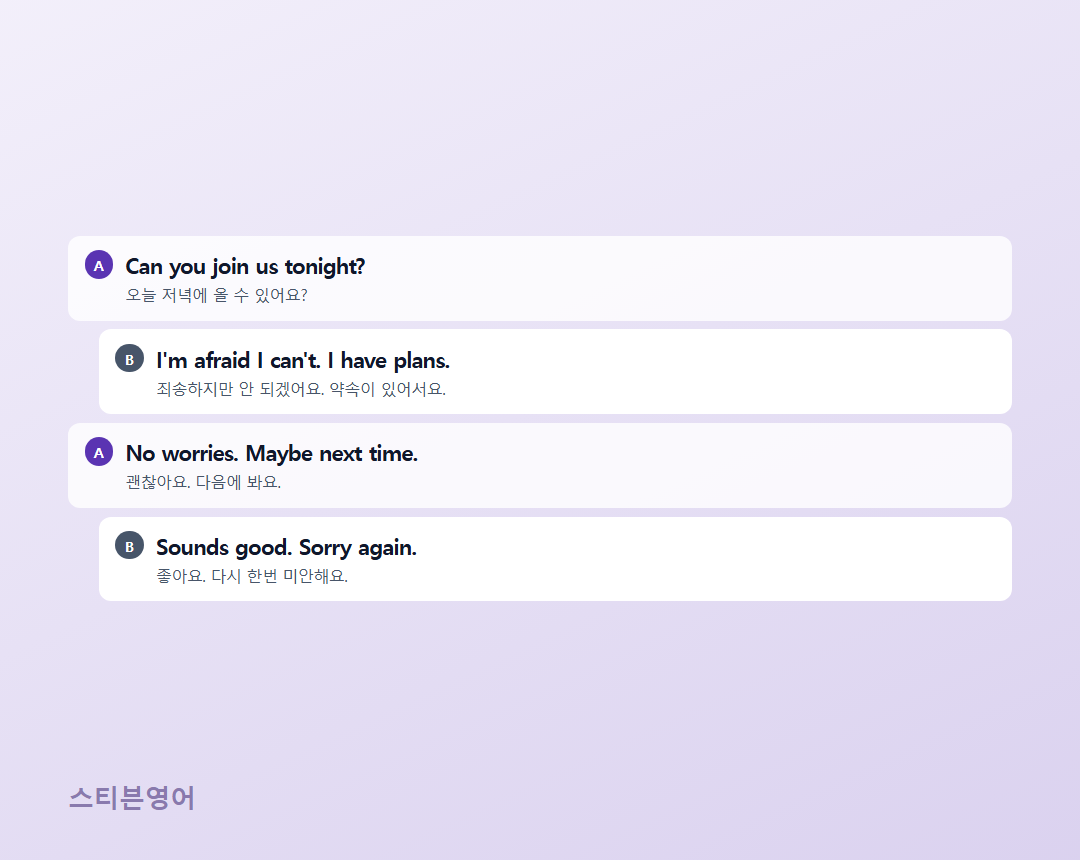
Task: Click the Korean word "괜찮아요."
Action: click(x=158, y=482)
